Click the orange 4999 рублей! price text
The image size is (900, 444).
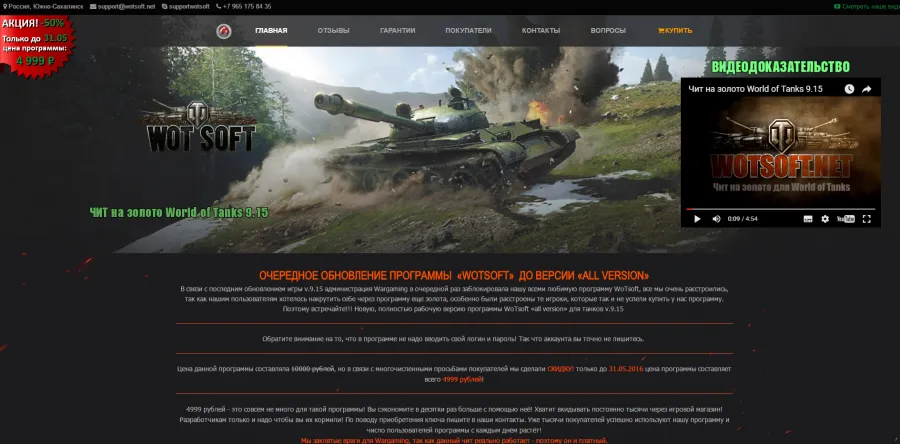(x=463, y=379)
